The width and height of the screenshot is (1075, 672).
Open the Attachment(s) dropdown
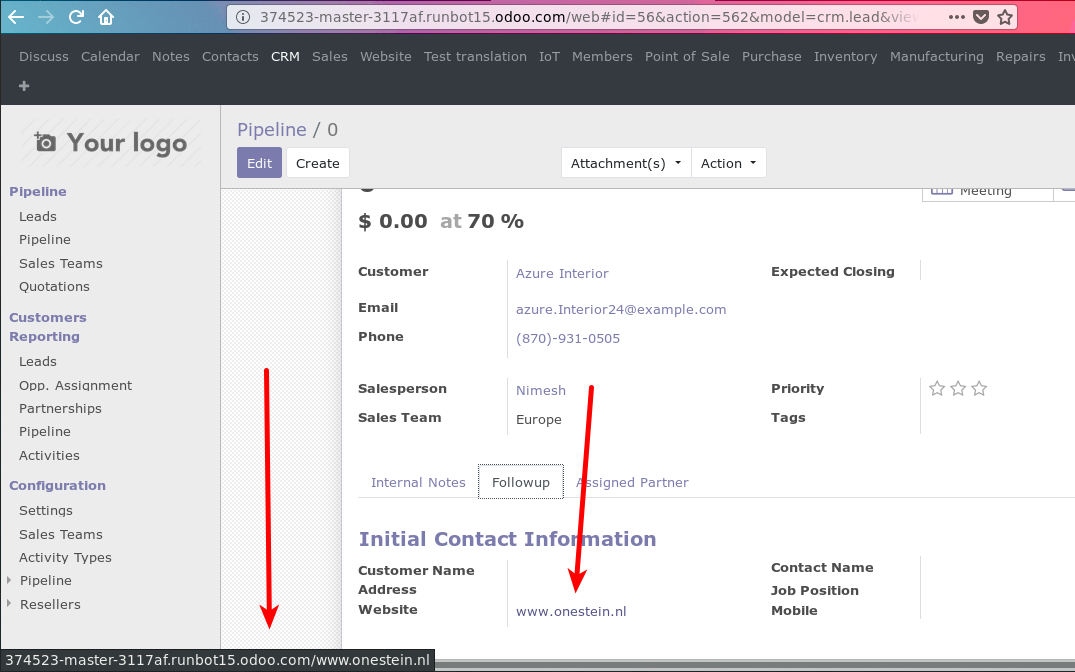point(625,162)
